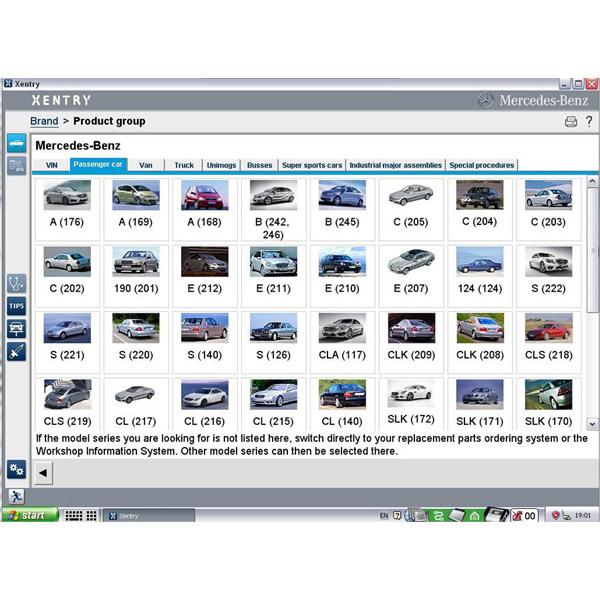Click the scrollbar up arrow
The image size is (600, 600).
click(592, 181)
